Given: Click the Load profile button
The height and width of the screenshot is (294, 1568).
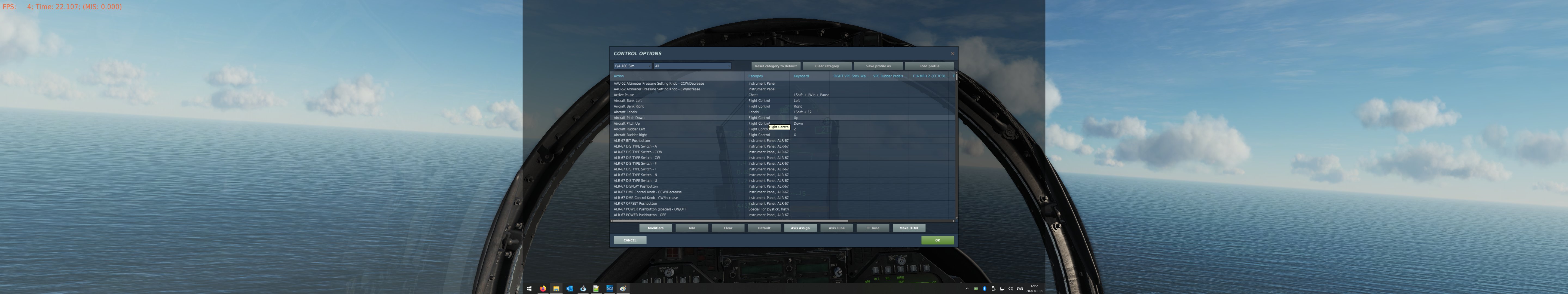Looking at the screenshot, I should click(929, 66).
